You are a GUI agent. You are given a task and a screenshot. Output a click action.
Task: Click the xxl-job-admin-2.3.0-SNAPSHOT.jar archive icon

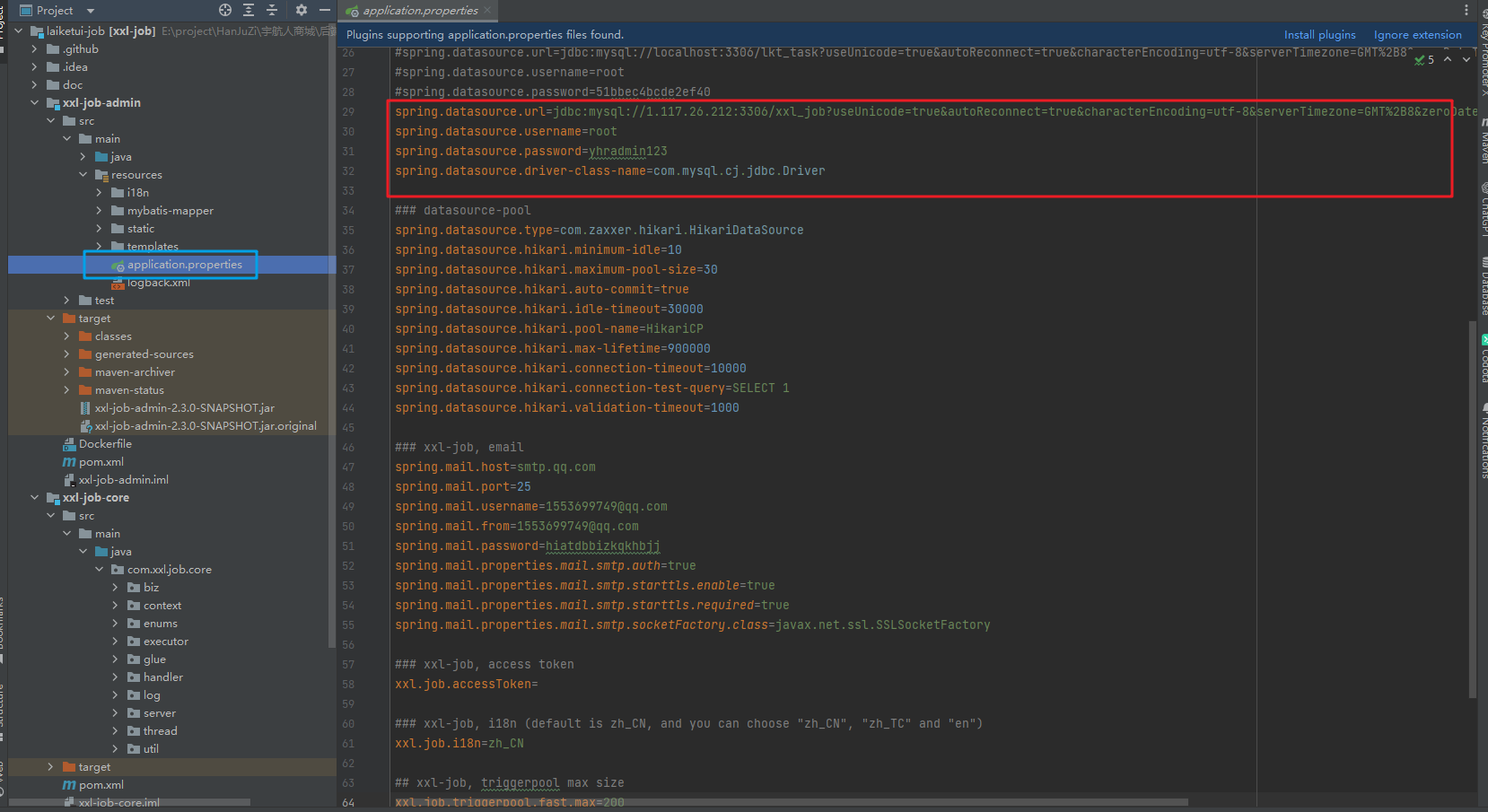point(85,408)
